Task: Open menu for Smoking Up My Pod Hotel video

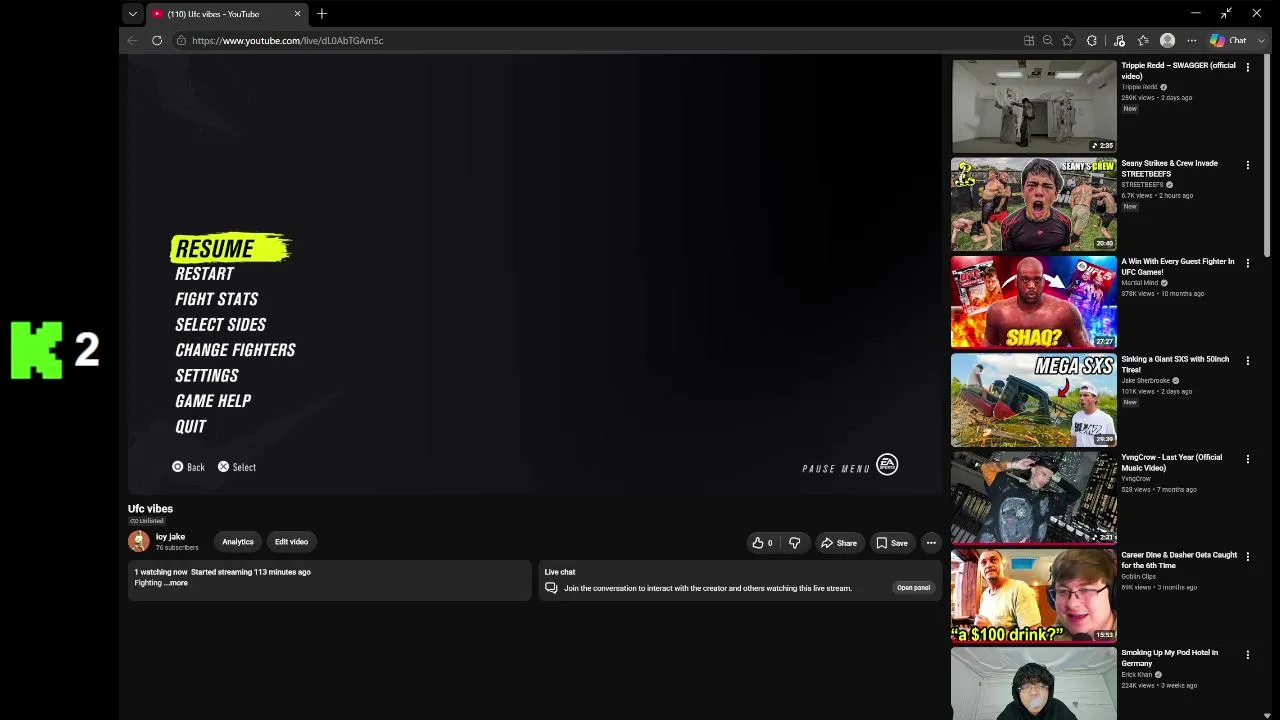Action: coord(1247,654)
